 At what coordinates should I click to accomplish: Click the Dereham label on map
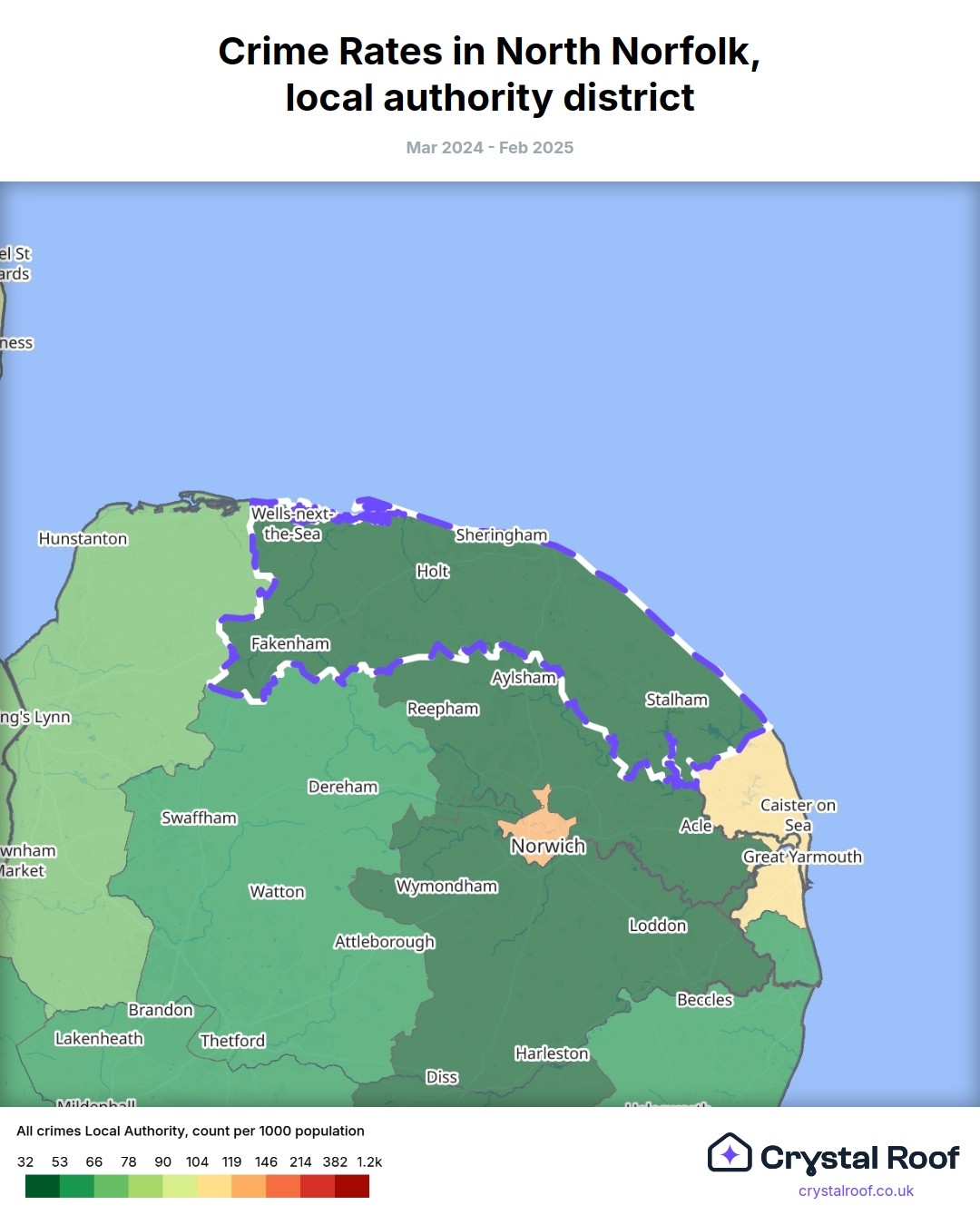tap(343, 787)
